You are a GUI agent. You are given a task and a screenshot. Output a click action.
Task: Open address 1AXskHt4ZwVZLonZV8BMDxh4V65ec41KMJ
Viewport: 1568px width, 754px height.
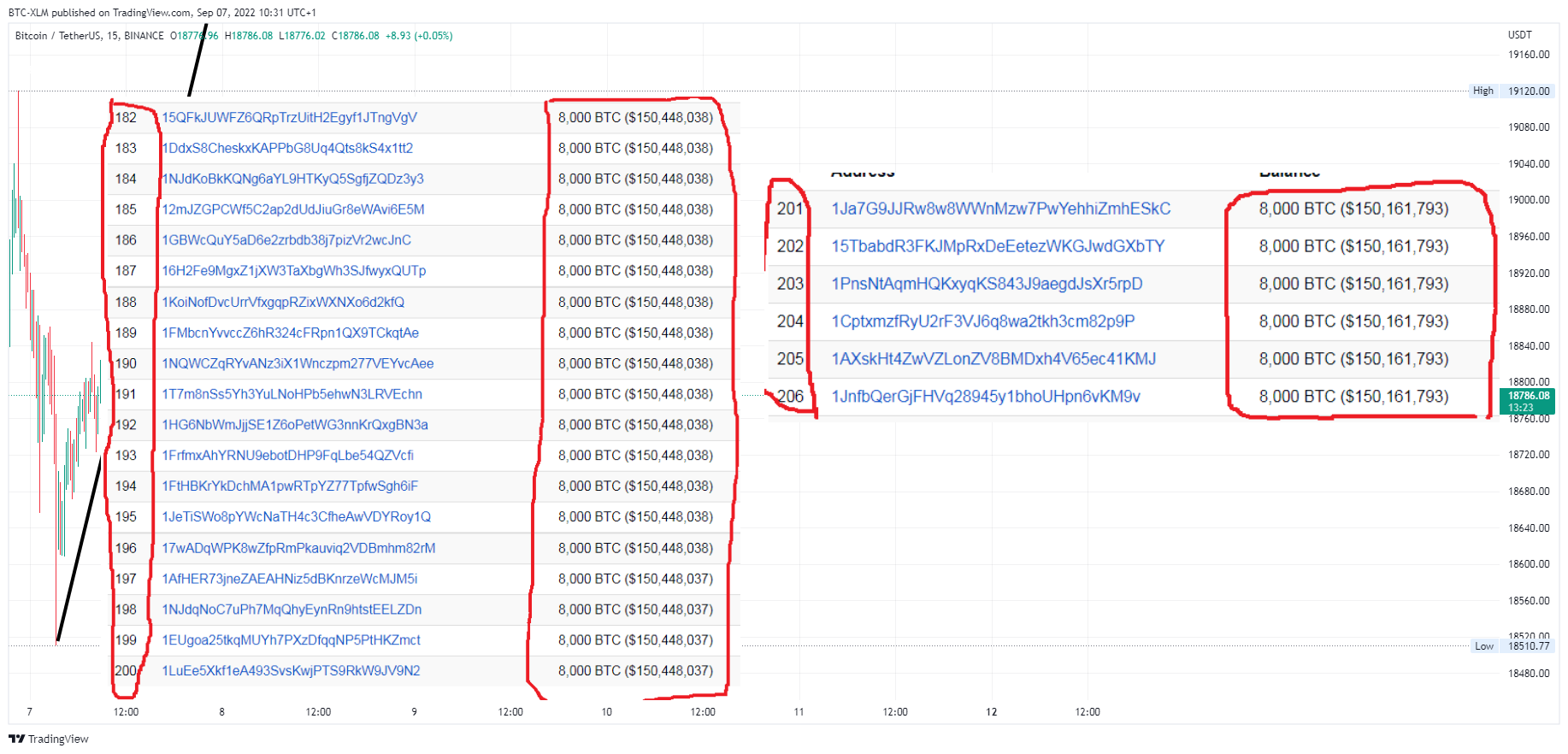[x=993, y=359]
